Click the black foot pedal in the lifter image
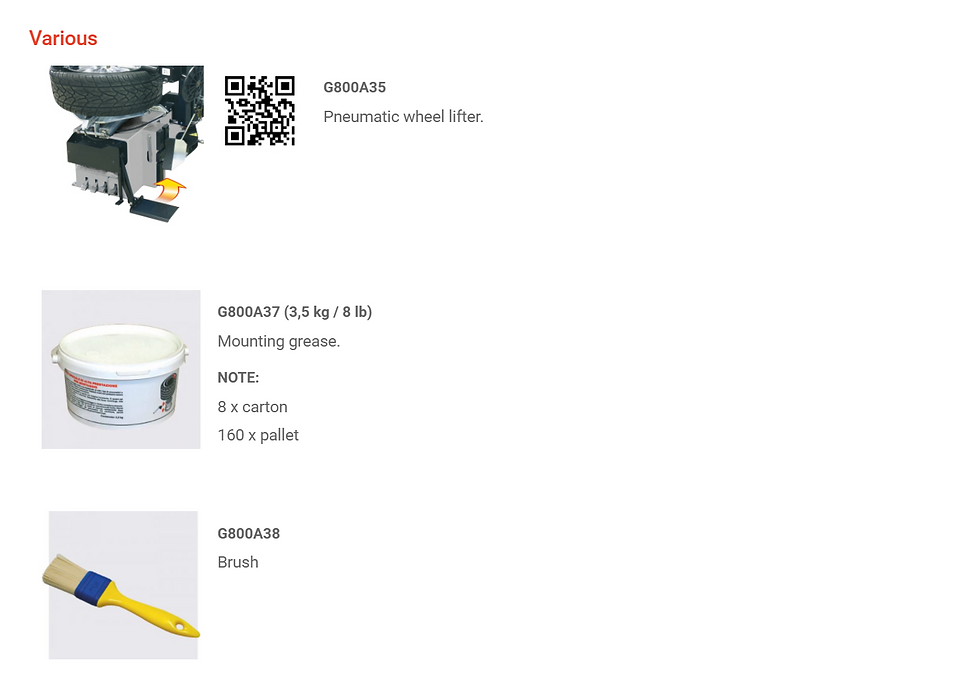Screen dimensions: 980x684 pyautogui.click(x=154, y=209)
